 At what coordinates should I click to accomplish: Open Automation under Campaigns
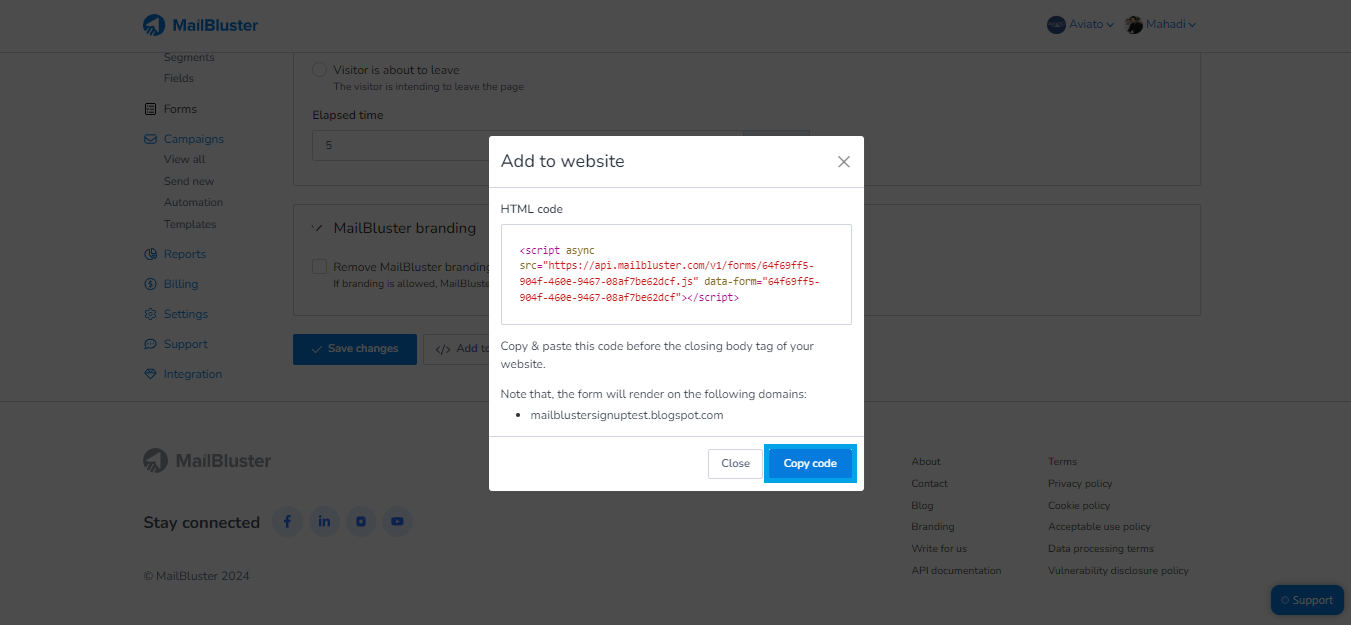click(x=193, y=202)
